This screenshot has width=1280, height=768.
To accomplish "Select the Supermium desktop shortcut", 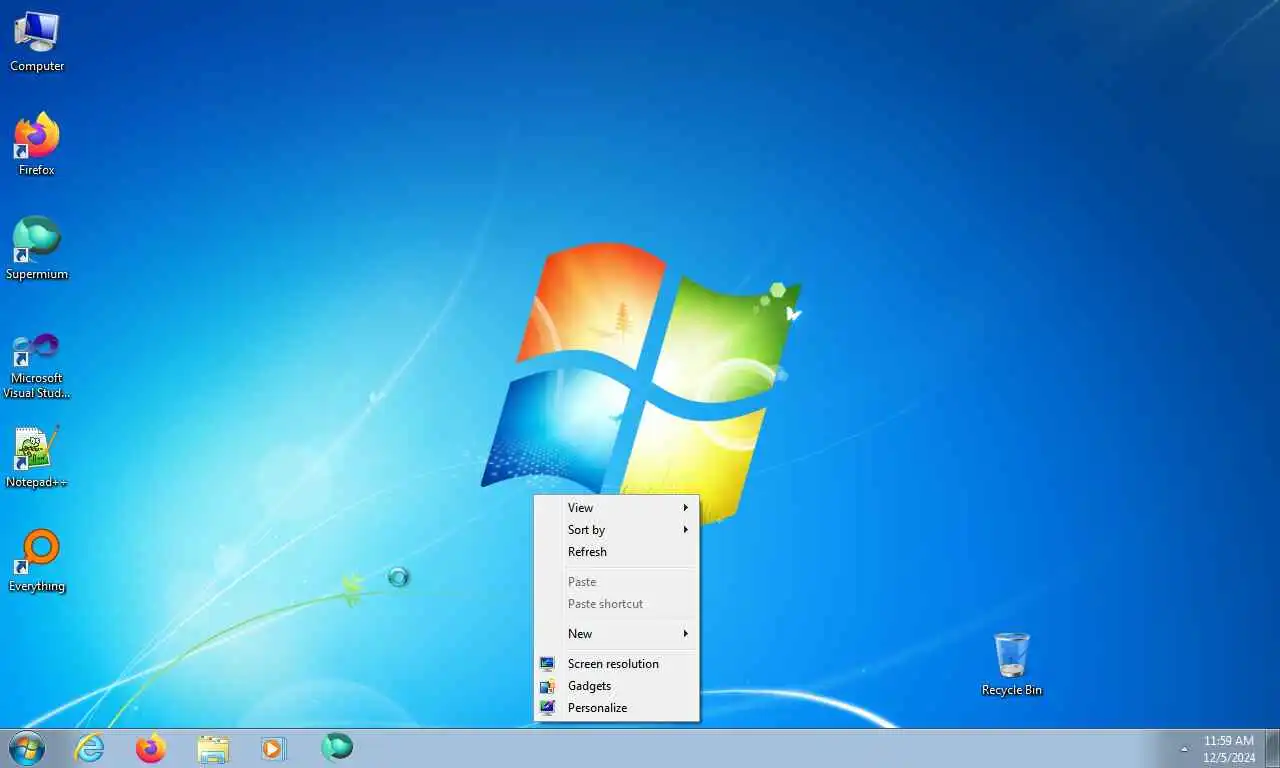I will click(x=37, y=249).
